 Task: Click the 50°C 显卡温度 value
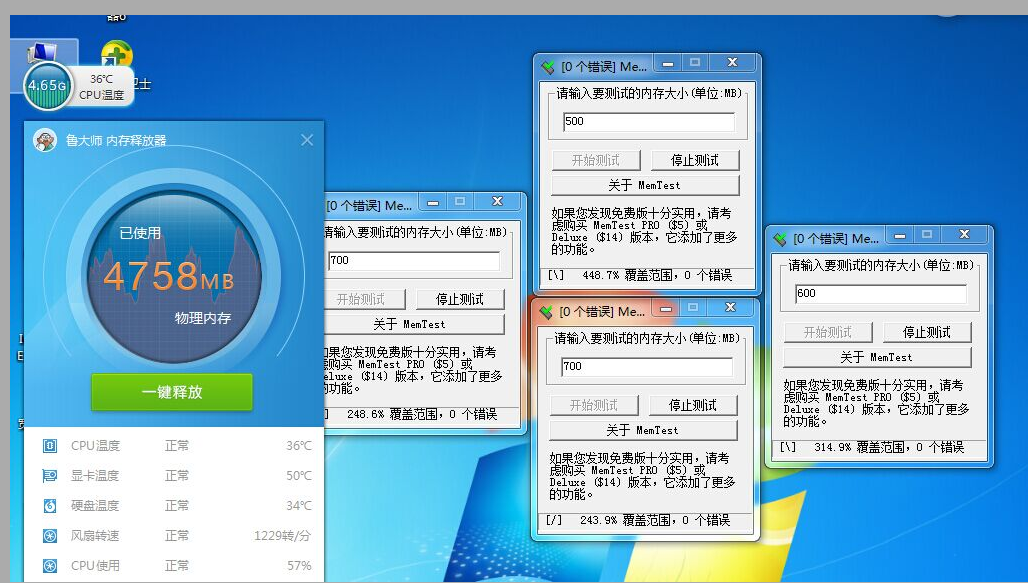coord(299,475)
